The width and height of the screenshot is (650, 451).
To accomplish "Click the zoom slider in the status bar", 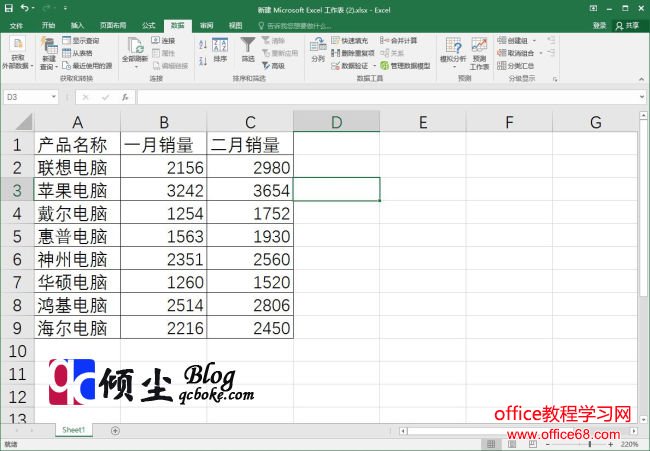I will click(579, 444).
